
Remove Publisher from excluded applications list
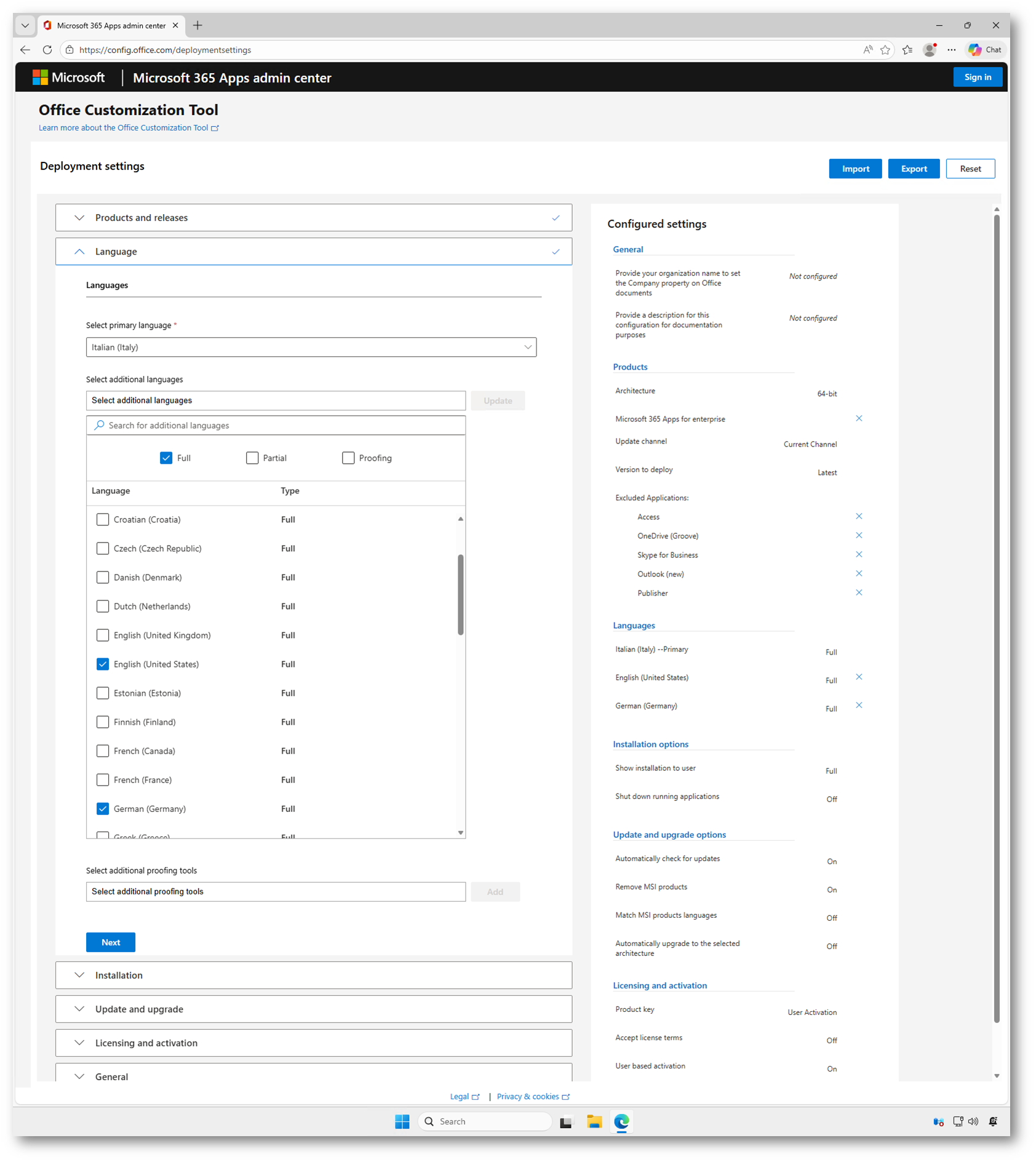pos(859,593)
